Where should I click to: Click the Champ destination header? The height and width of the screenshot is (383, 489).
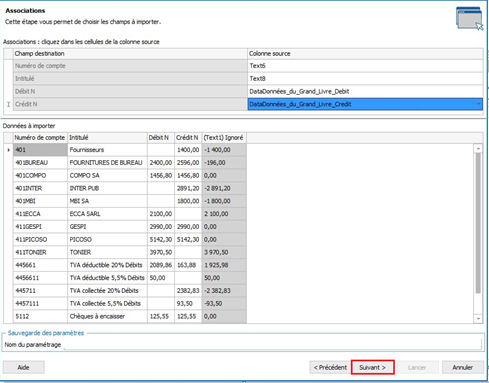[x=130, y=54]
